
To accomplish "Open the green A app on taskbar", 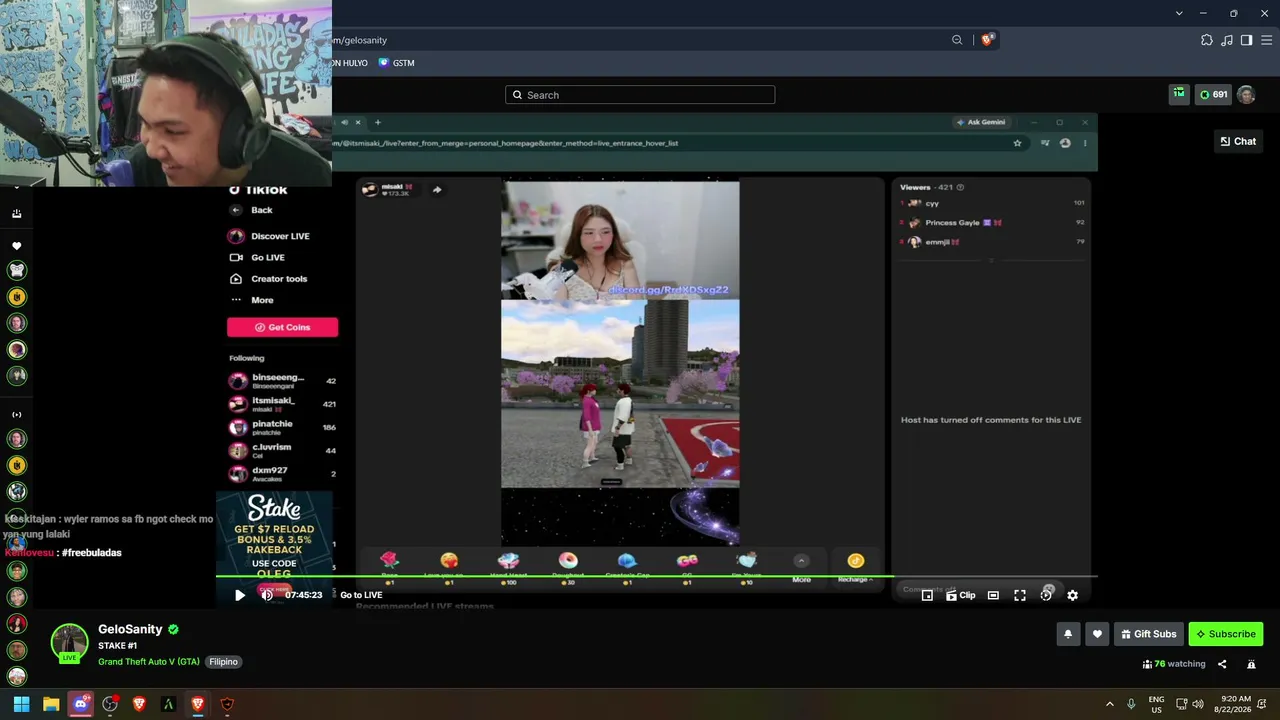I will (x=168, y=704).
